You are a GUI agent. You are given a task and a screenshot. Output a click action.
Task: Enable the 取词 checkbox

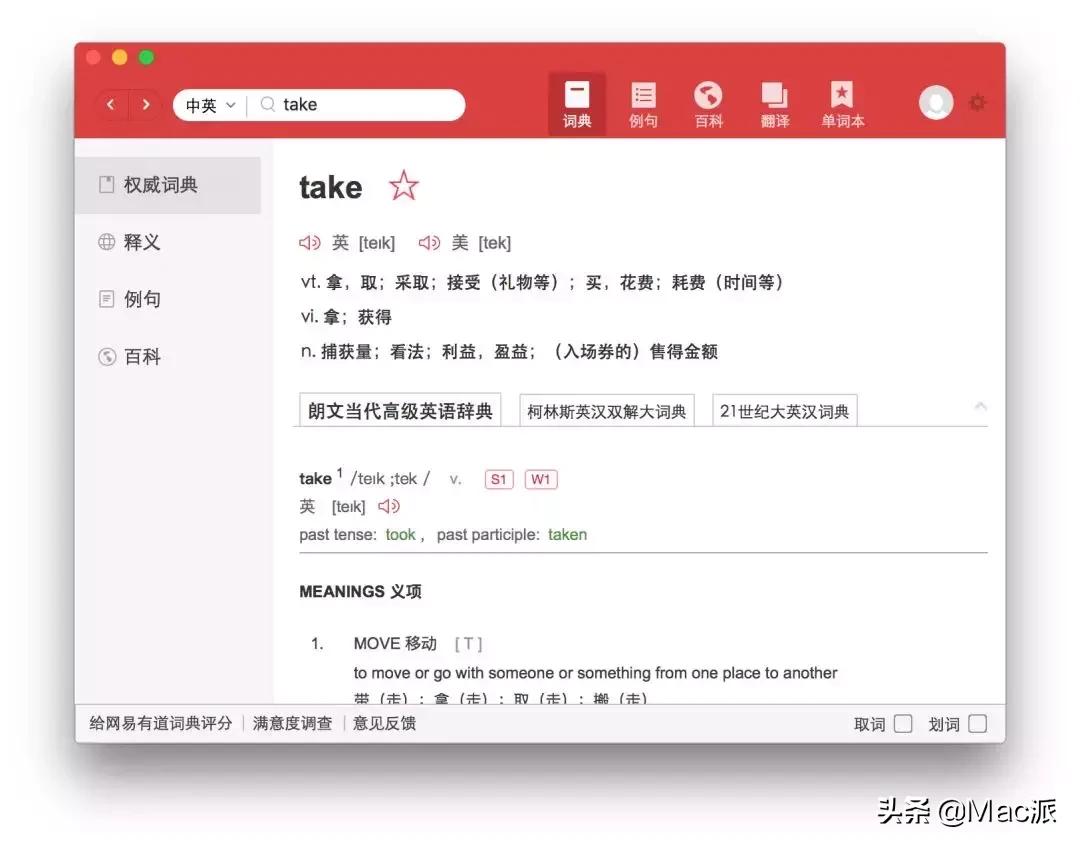click(x=903, y=723)
